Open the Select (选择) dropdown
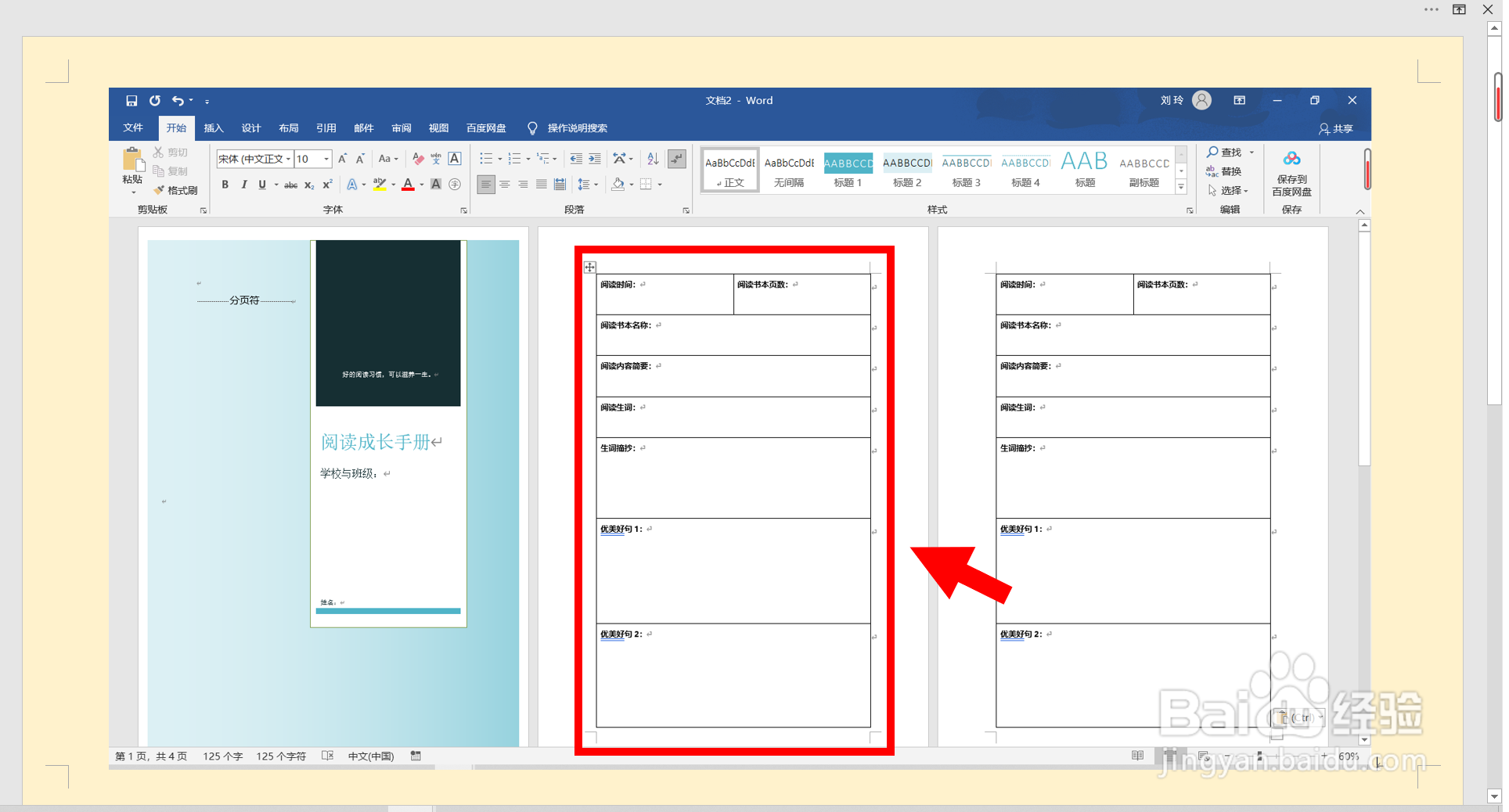 [x=1228, y=190]
